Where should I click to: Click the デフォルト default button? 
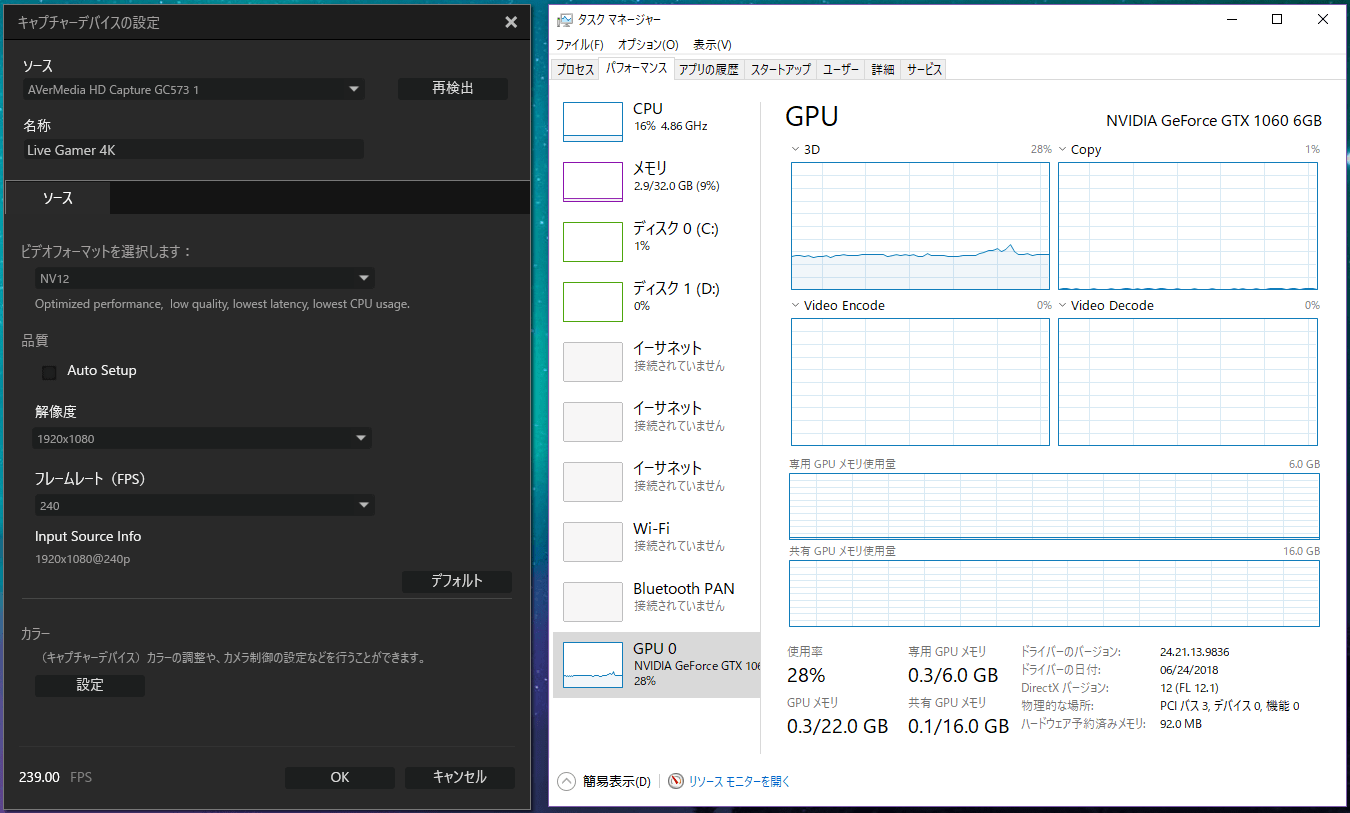coord(457,581)
